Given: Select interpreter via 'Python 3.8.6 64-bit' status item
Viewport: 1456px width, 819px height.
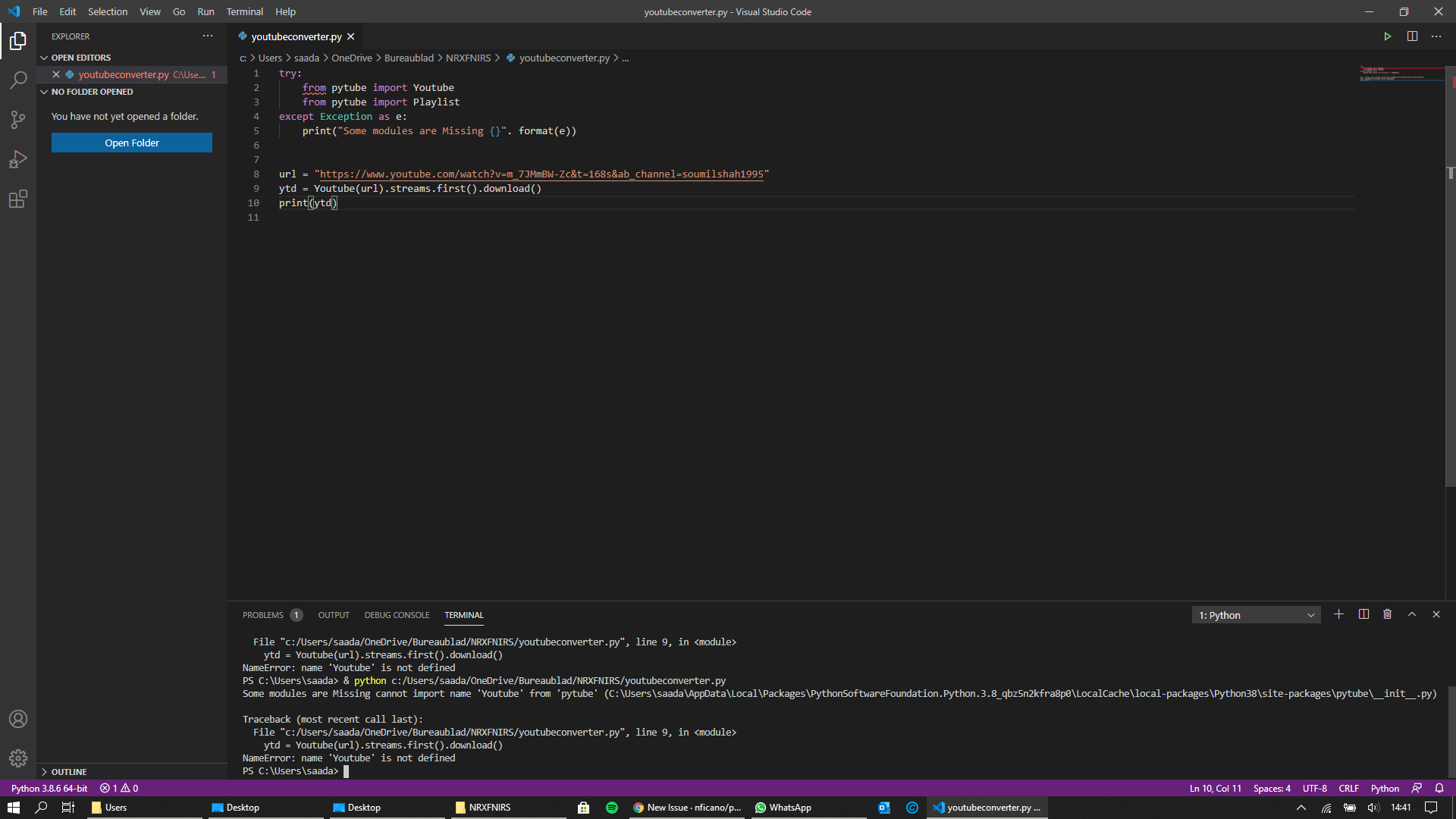Looking at the screenshot, I should coord(49,788).
